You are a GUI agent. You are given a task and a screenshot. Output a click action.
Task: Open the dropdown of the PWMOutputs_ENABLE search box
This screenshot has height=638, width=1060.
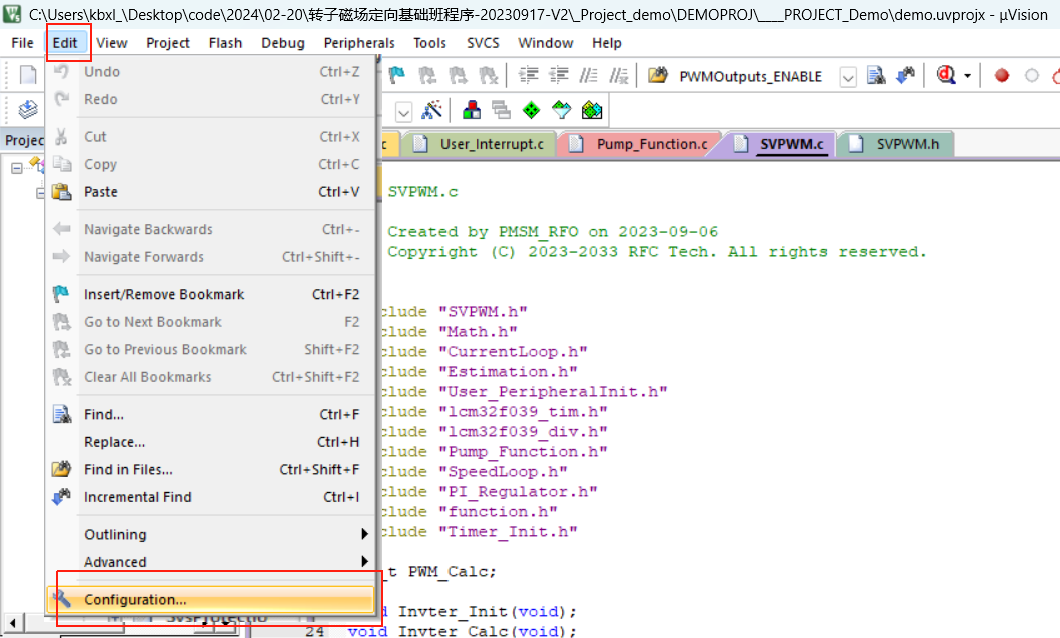(x=848, y=77)
